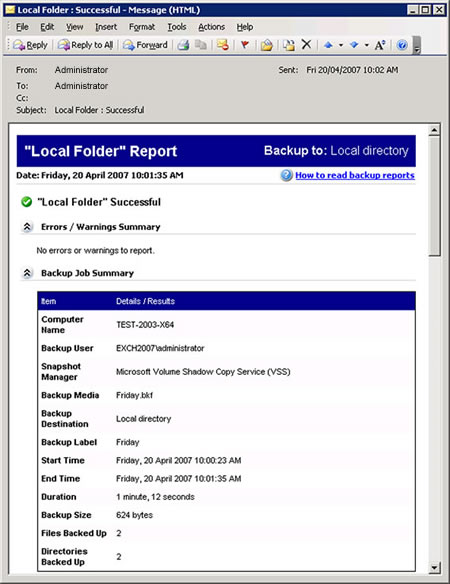This screenshot has width=450, height=584.
Task: Click the junk sender envelope icon
Action: 223,45
